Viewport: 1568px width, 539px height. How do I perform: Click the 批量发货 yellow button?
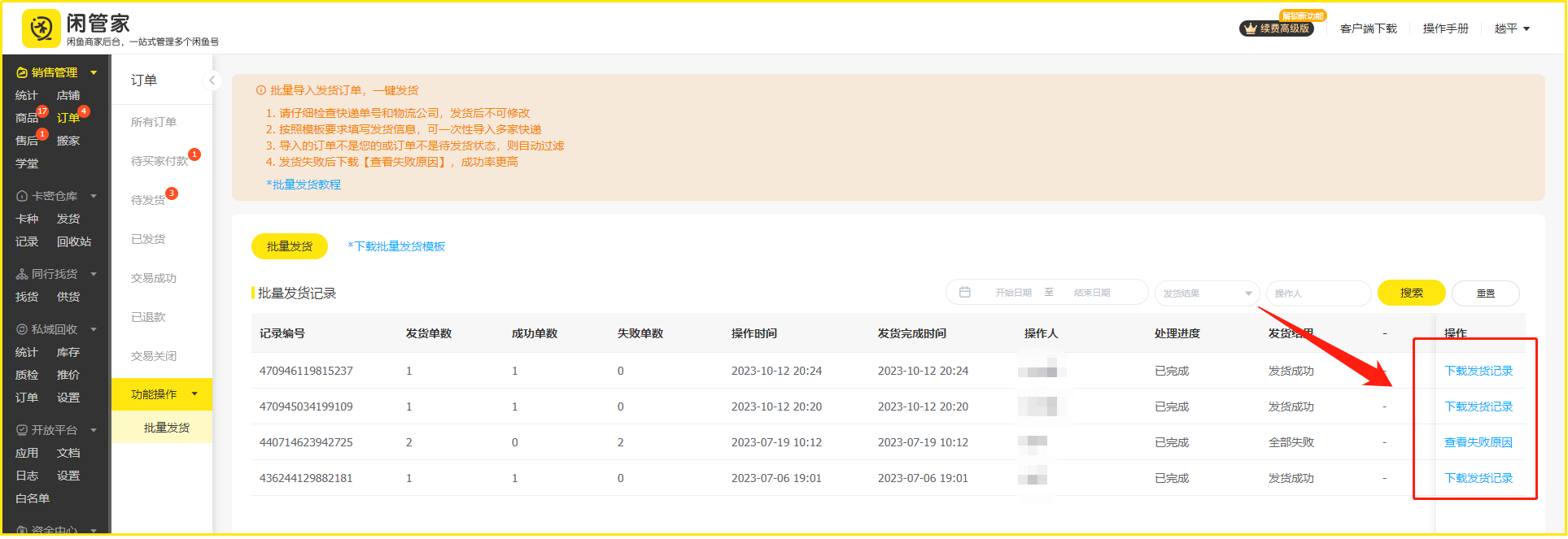(x=290, y=246)
